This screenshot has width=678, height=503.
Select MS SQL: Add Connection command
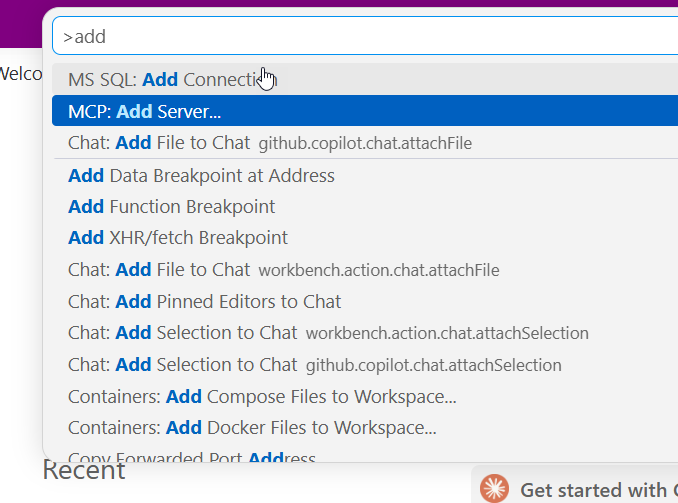[x=365, y=79]
